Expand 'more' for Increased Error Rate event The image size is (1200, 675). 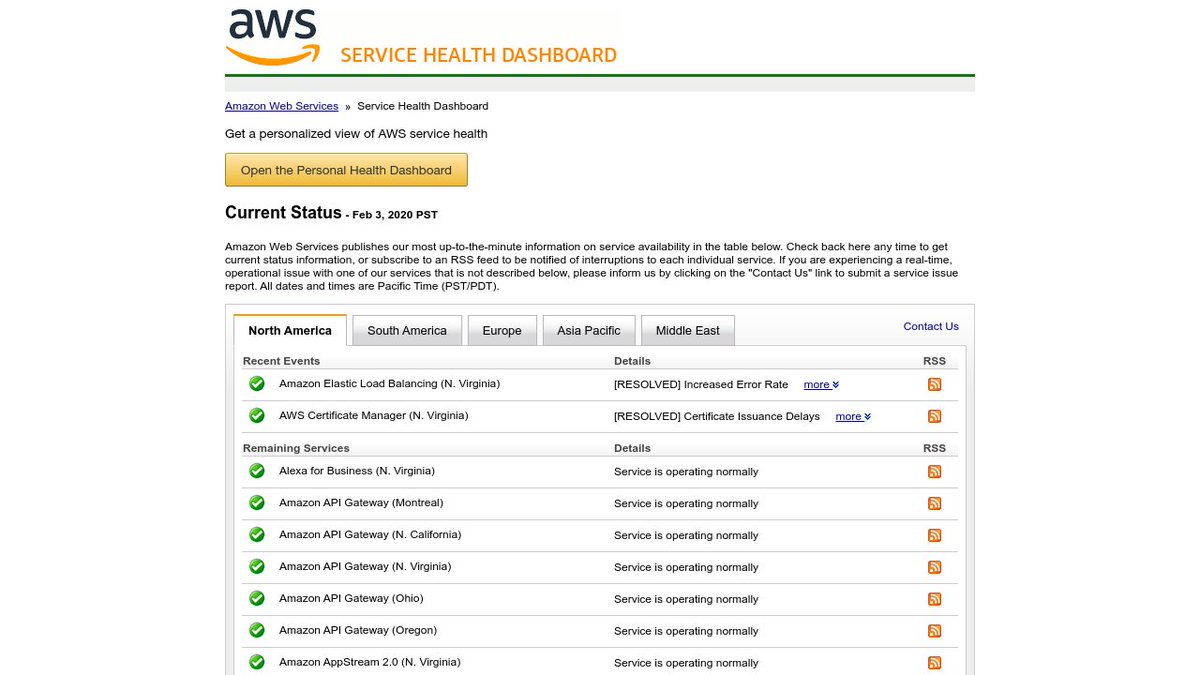821,385
